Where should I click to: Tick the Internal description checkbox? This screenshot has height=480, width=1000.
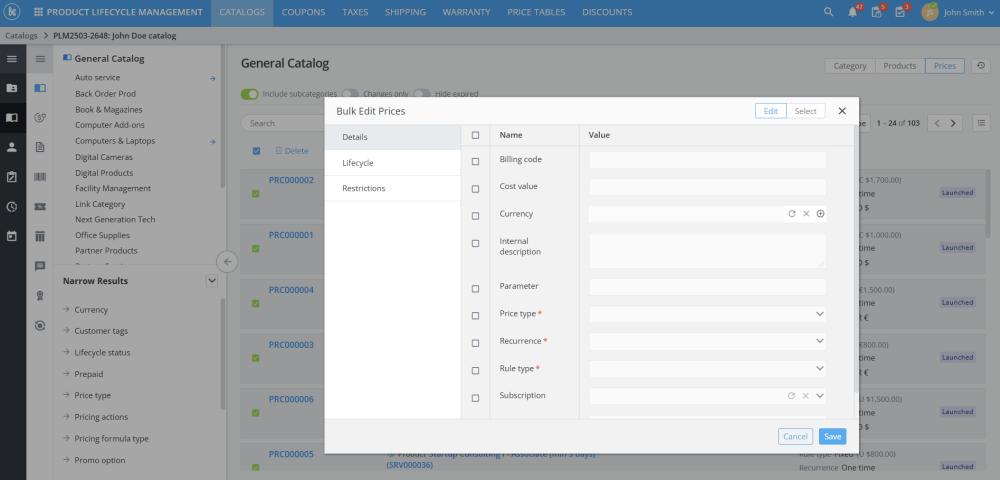click(475, 244)
